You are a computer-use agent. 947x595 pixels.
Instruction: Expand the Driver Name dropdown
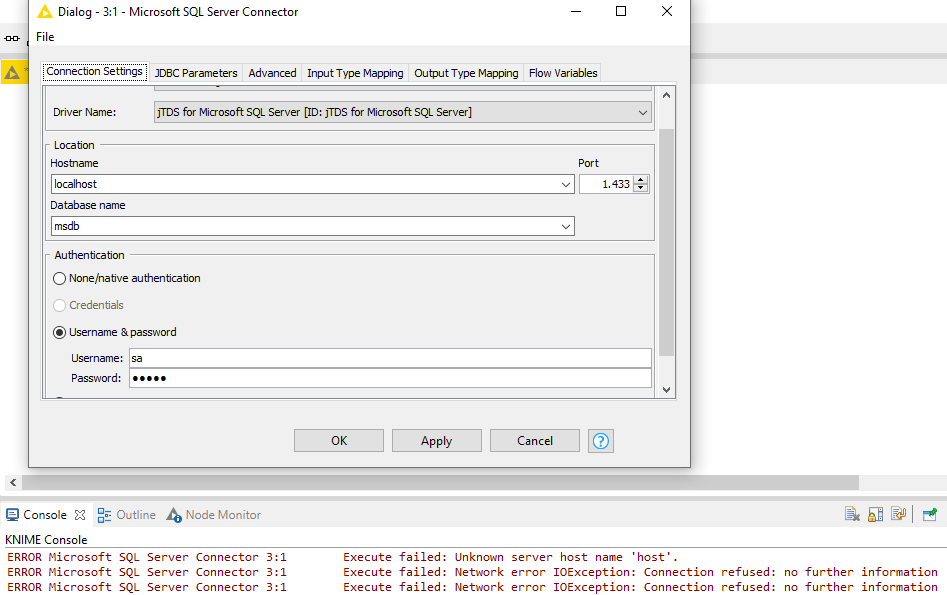[x=643, y=113]
